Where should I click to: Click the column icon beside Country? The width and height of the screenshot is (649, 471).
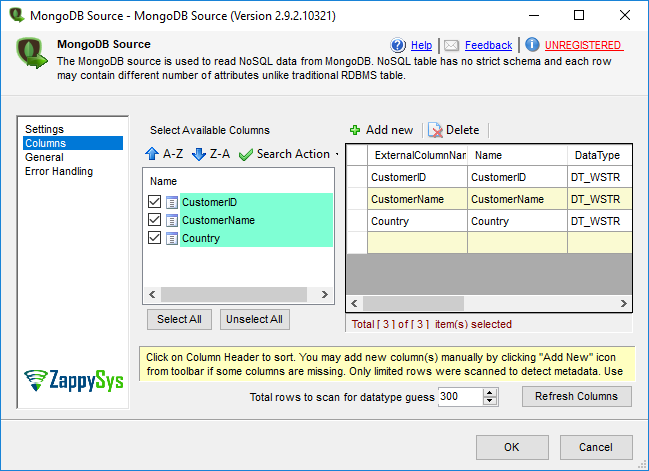pos(172,238)
